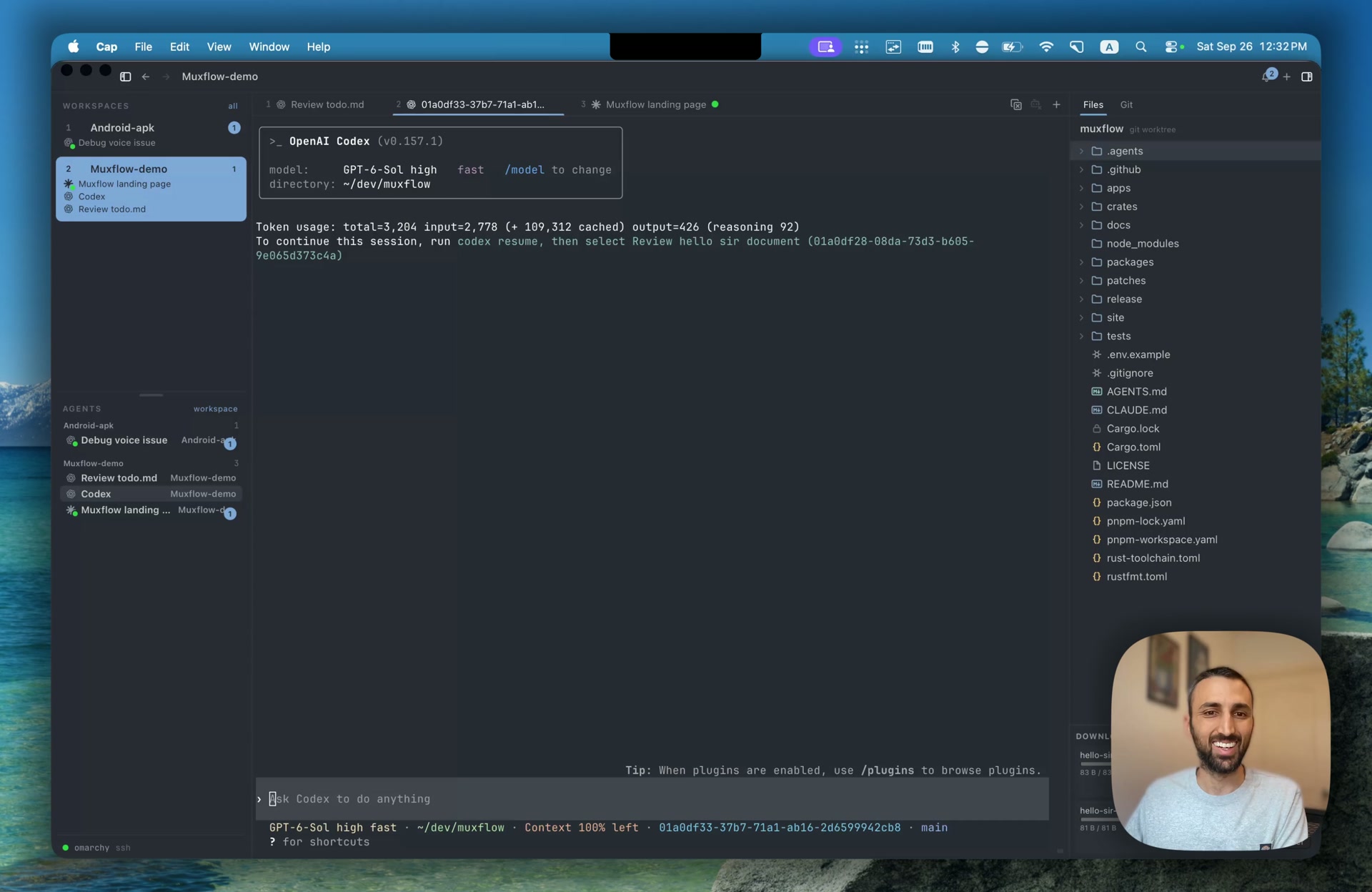
Task: Open Debug voice issue agent
Action: [x=151, y=440]
